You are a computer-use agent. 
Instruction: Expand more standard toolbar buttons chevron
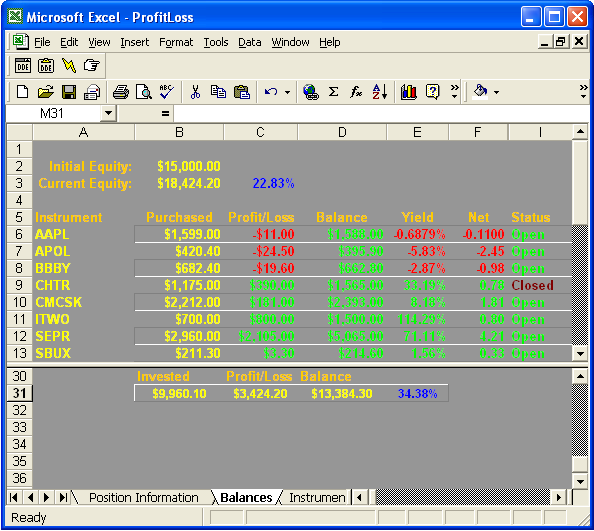(454, 92)
